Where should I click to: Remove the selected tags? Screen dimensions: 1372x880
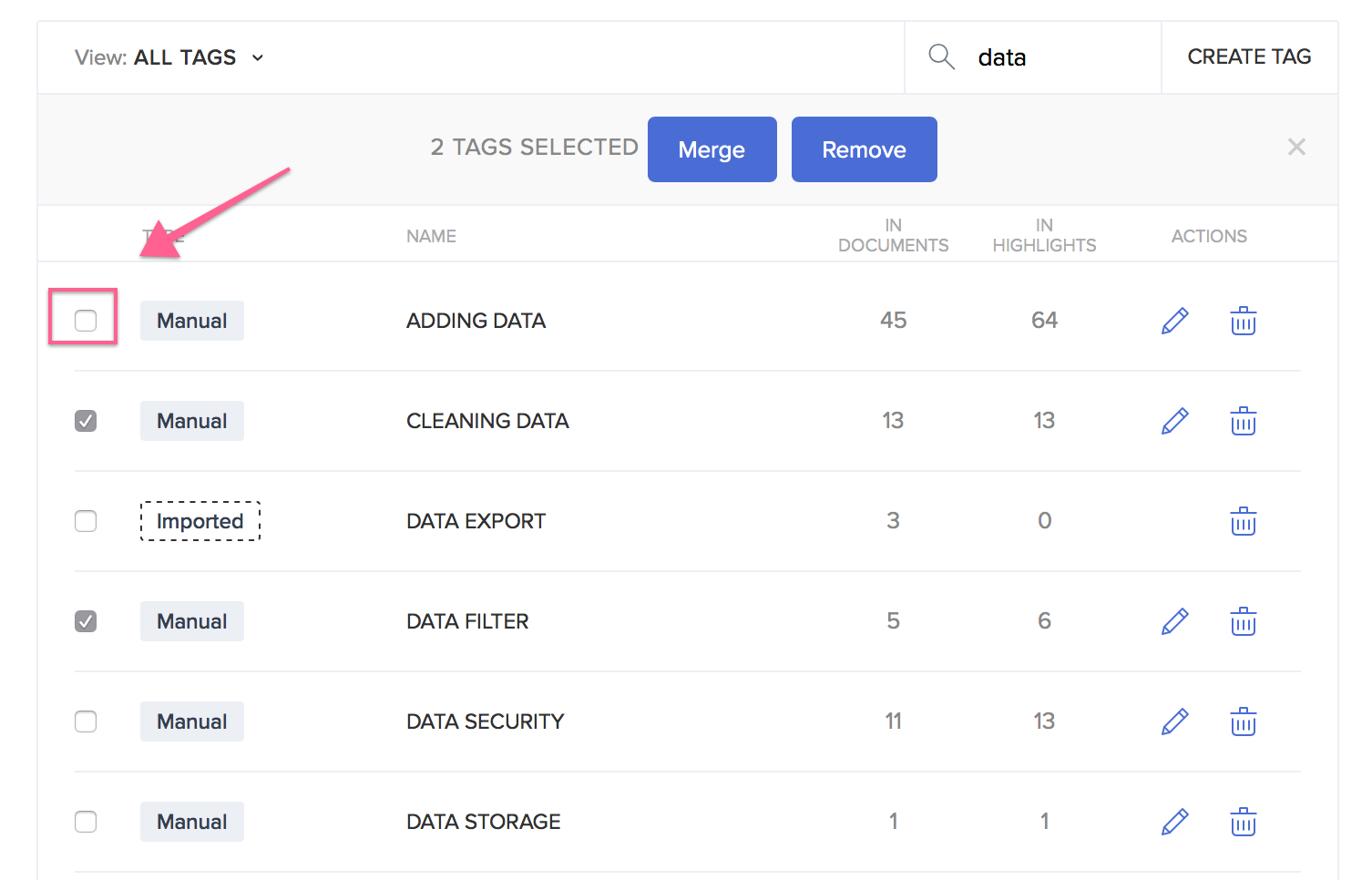(x=865, y=149)
